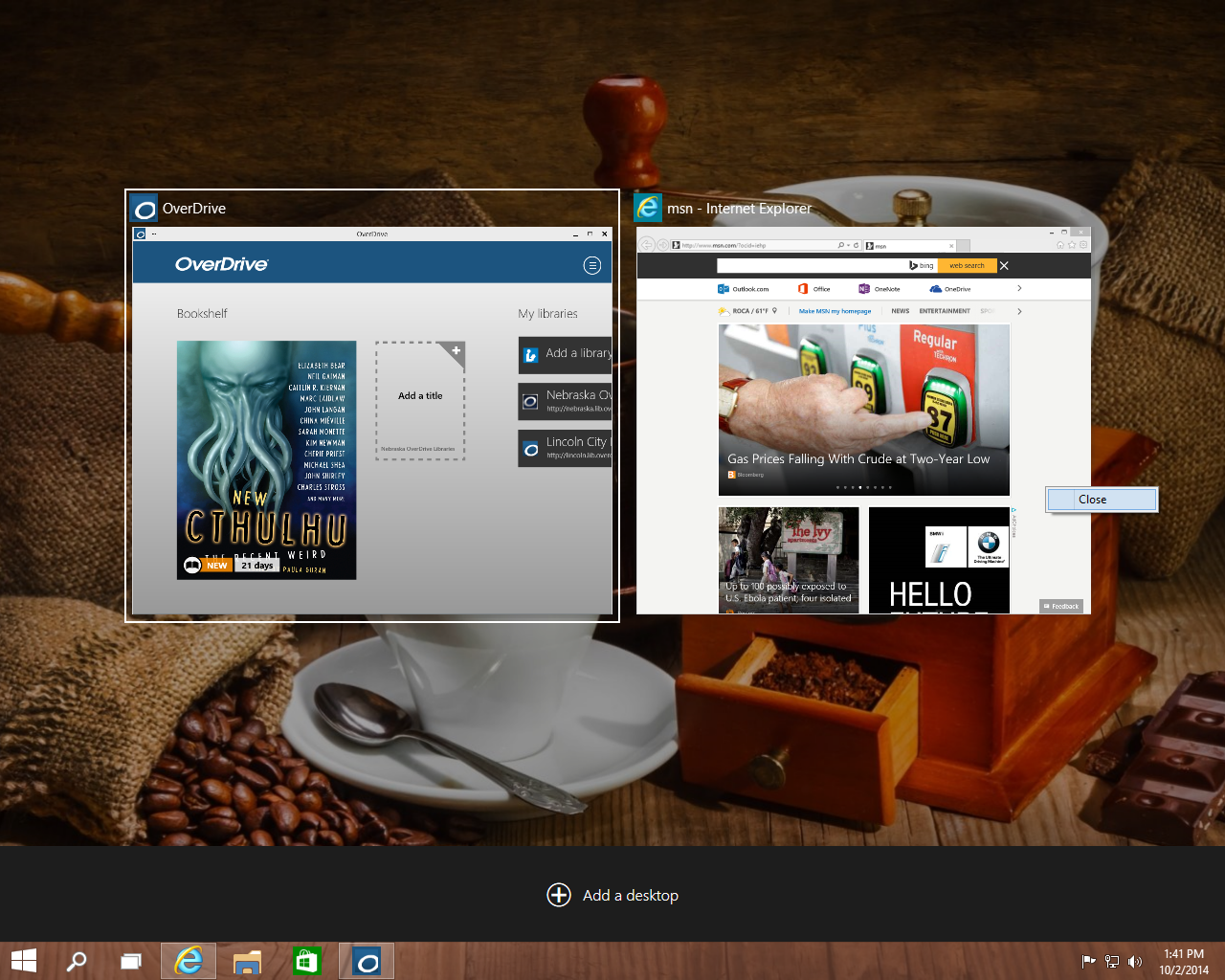Click the BMW "HELLO" advertisement
1225x980 pixels.
coord(939,560)
